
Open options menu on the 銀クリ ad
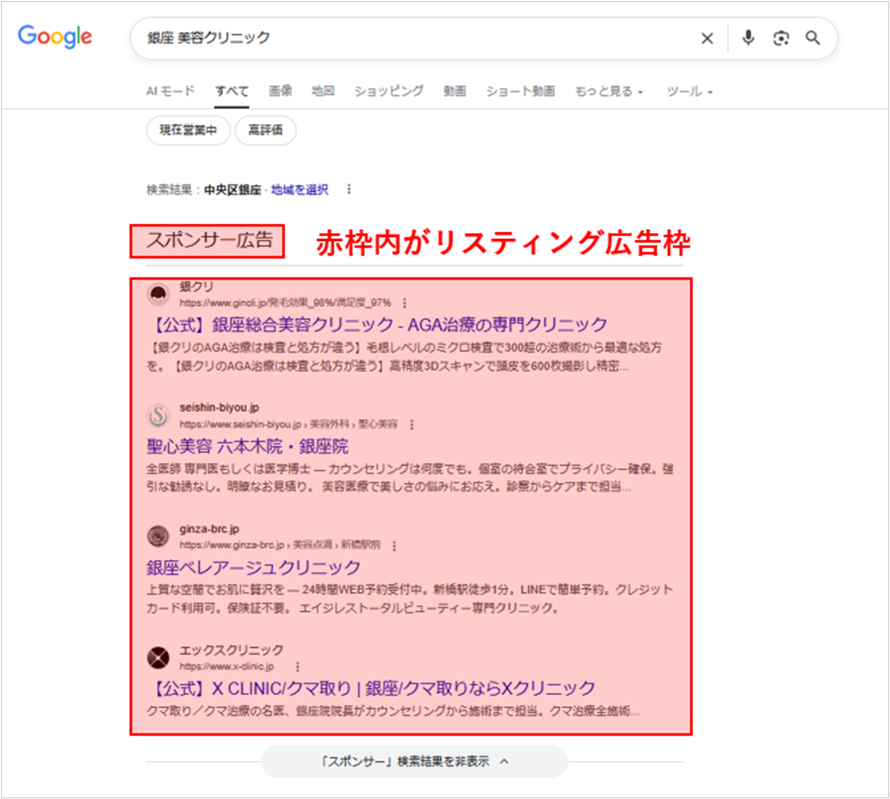(x=405, y=302)
